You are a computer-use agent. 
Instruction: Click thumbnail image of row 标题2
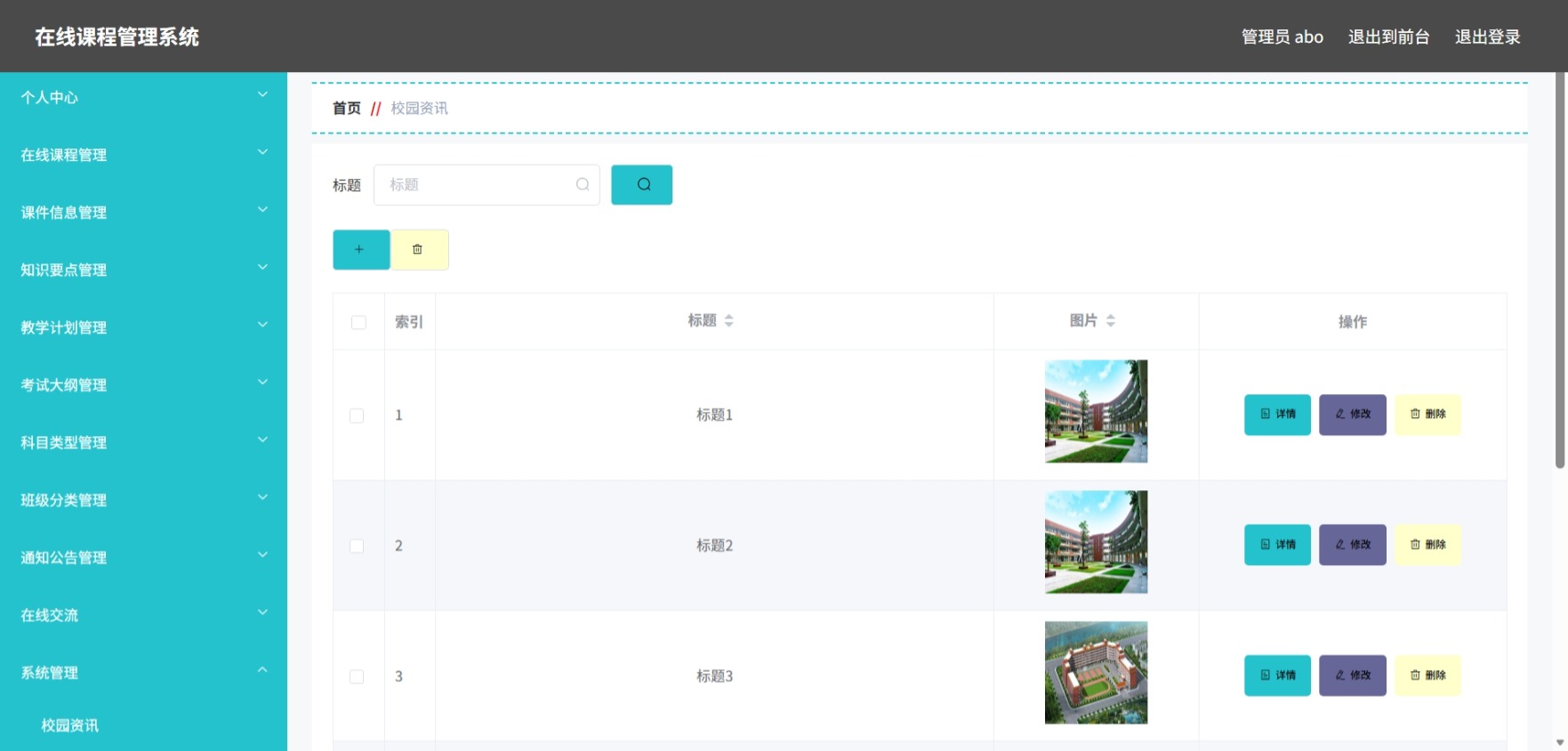pos(1096,542)
